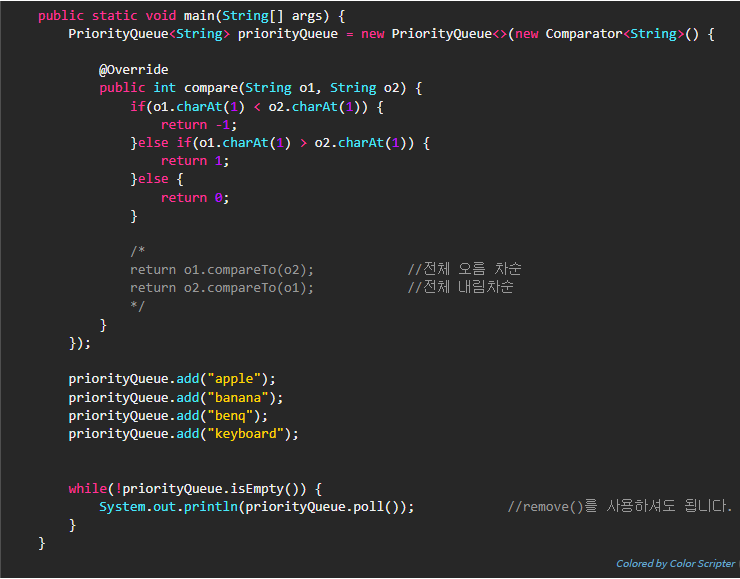Click the priorityQueue.add("banana") line
Screen dimensions: 740x579
tap(176, 398)
